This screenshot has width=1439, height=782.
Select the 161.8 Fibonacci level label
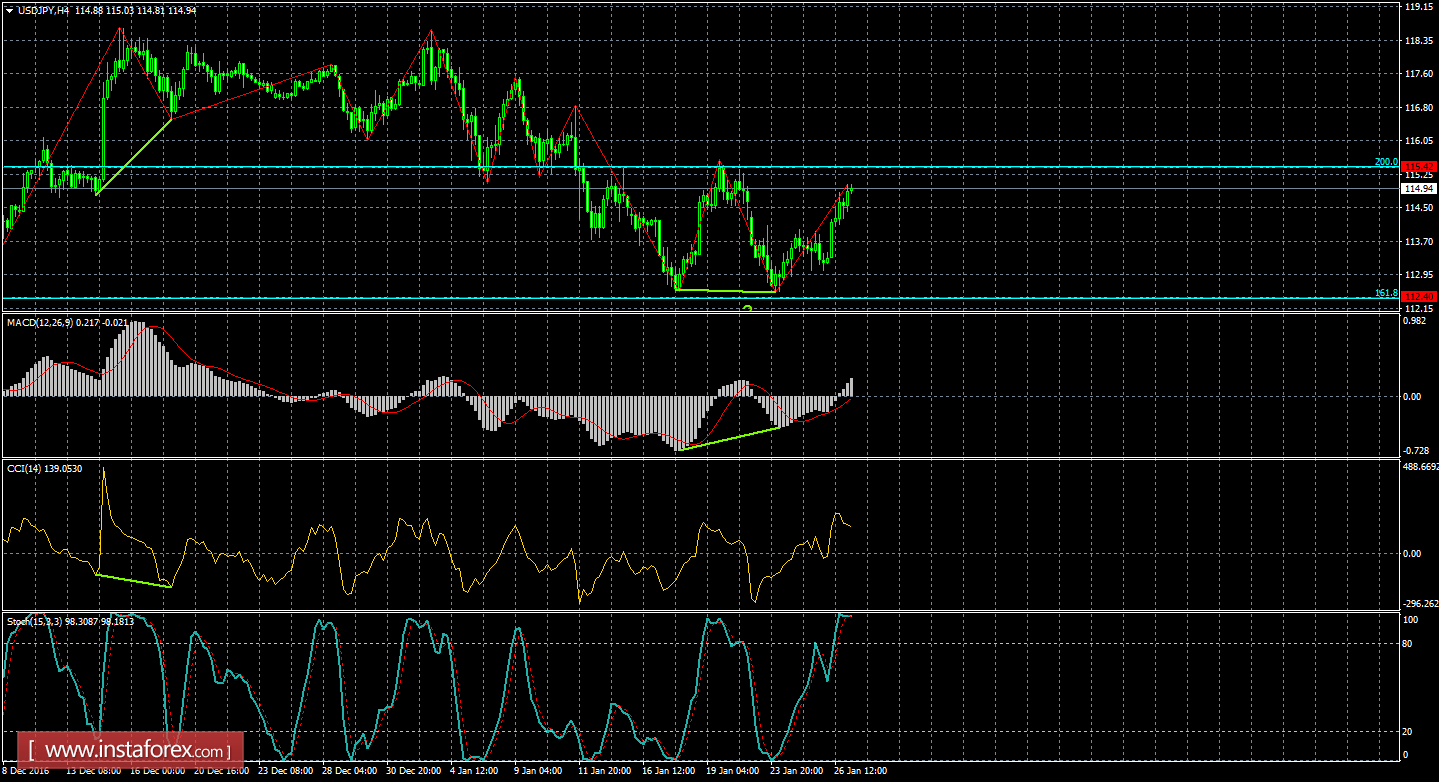(1385, 291)
